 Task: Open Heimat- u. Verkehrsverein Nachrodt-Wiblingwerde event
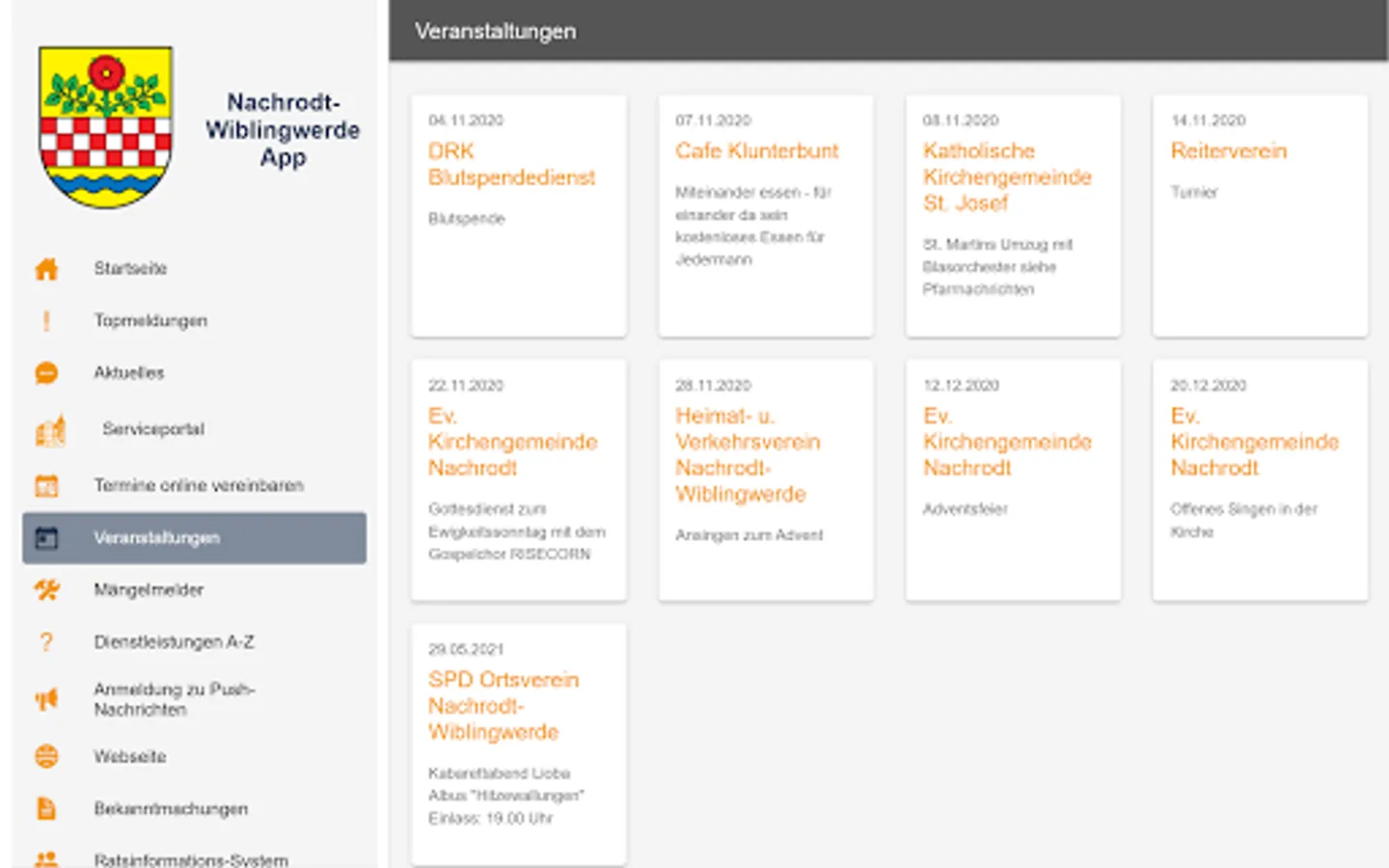pos(748,455)
